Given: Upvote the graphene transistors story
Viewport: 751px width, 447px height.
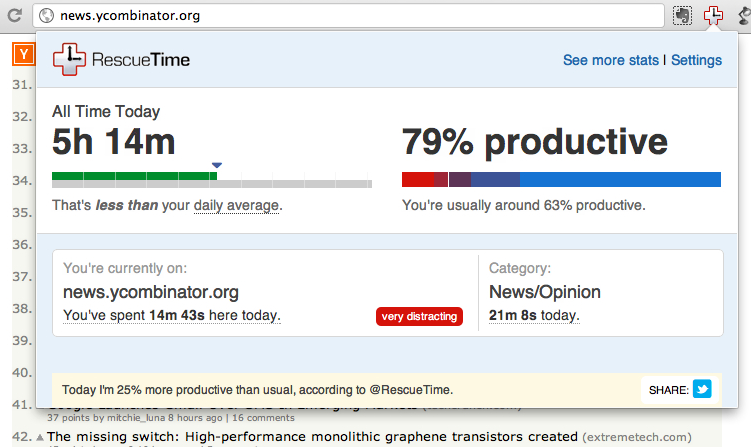Looking at the screenshot, I should click(x=40, y=437).
